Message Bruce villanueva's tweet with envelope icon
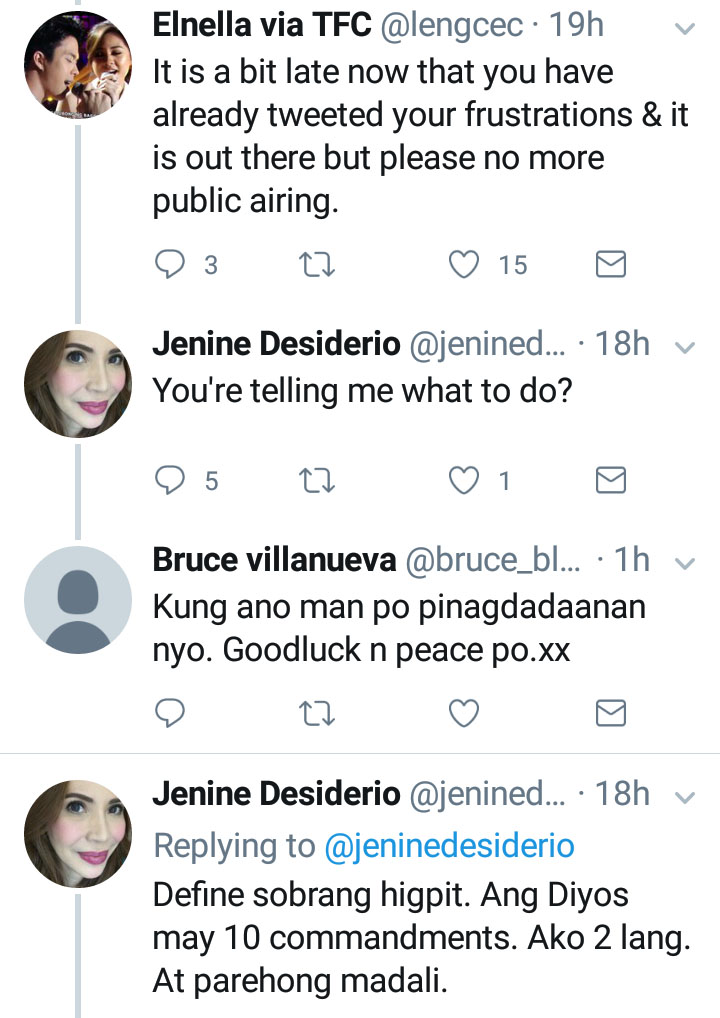This screenshot has width=720, height=1018. click(x=610, y=712)
